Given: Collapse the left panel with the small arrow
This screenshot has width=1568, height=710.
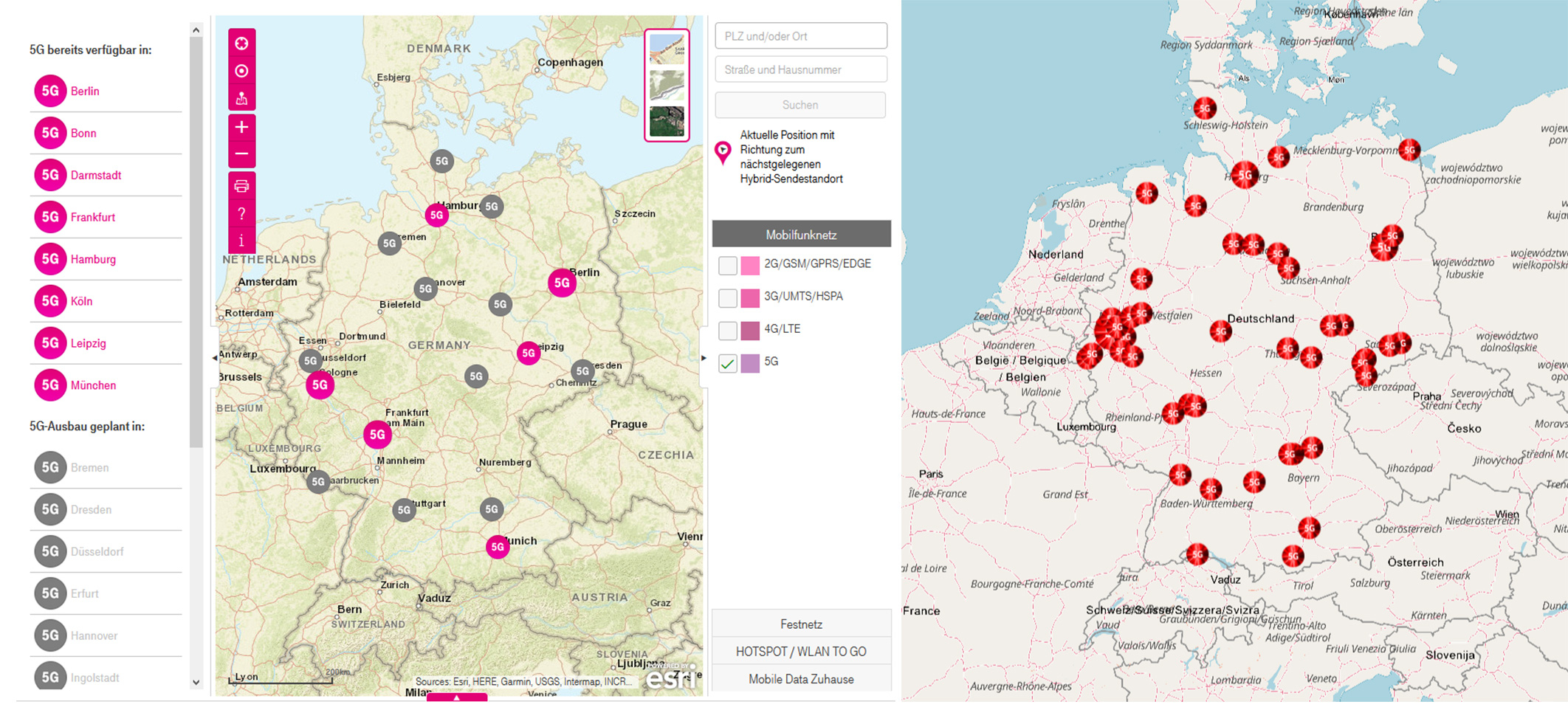Looking at the screenshot, I should click(215, 358).
